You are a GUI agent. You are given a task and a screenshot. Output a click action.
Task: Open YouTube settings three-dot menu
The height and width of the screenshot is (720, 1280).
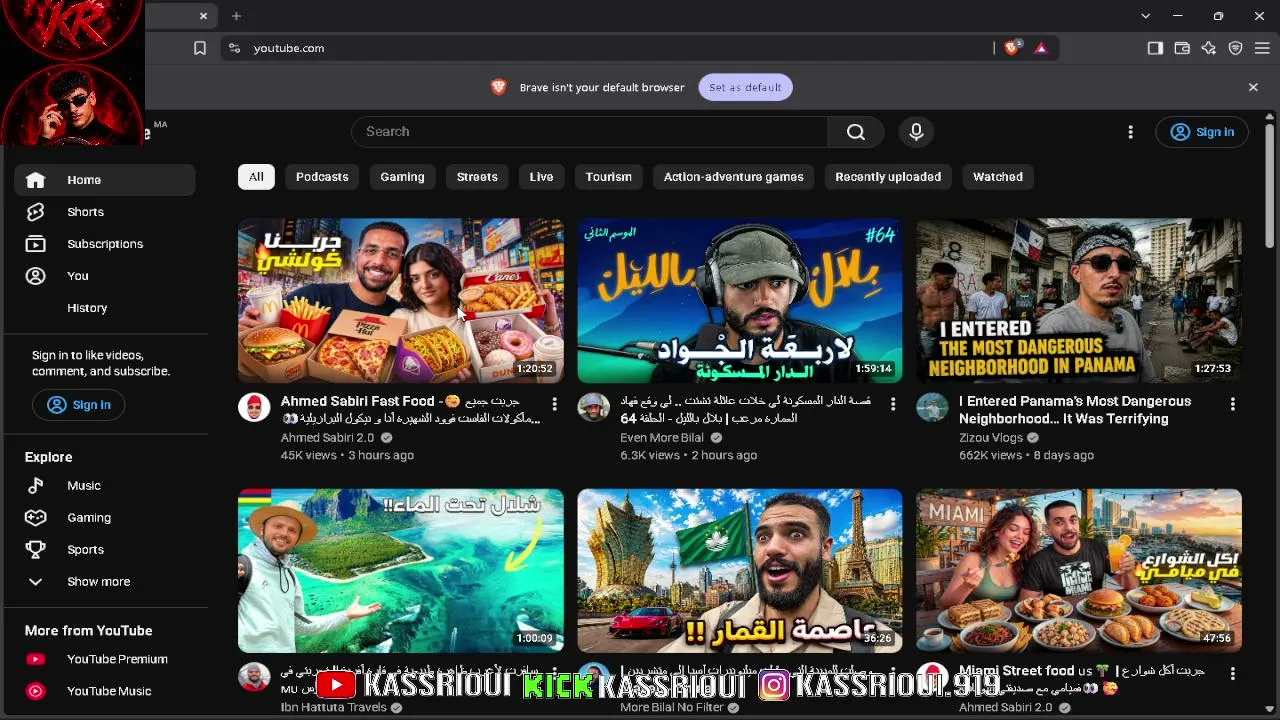tap(1130, 132)
